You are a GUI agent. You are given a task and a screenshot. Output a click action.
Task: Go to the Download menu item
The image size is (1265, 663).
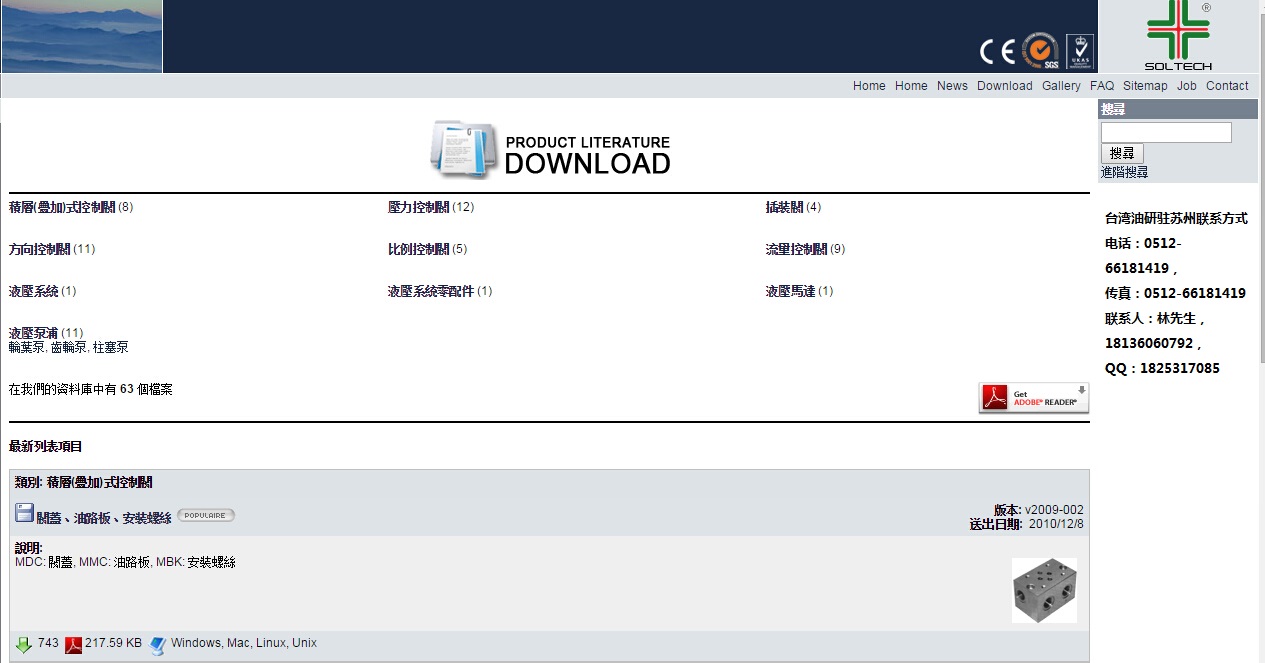pyautogui.click(x=1005, y=86)
